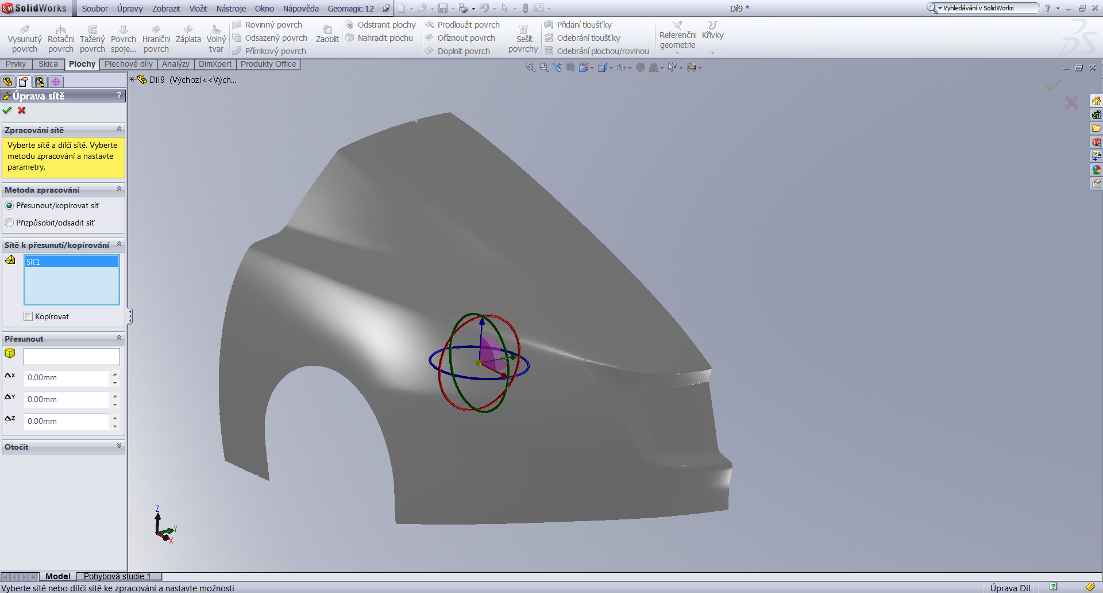Click the ΔX translation value field
This screenshot has width=1103, height=593.
click(x=66, y=378)
